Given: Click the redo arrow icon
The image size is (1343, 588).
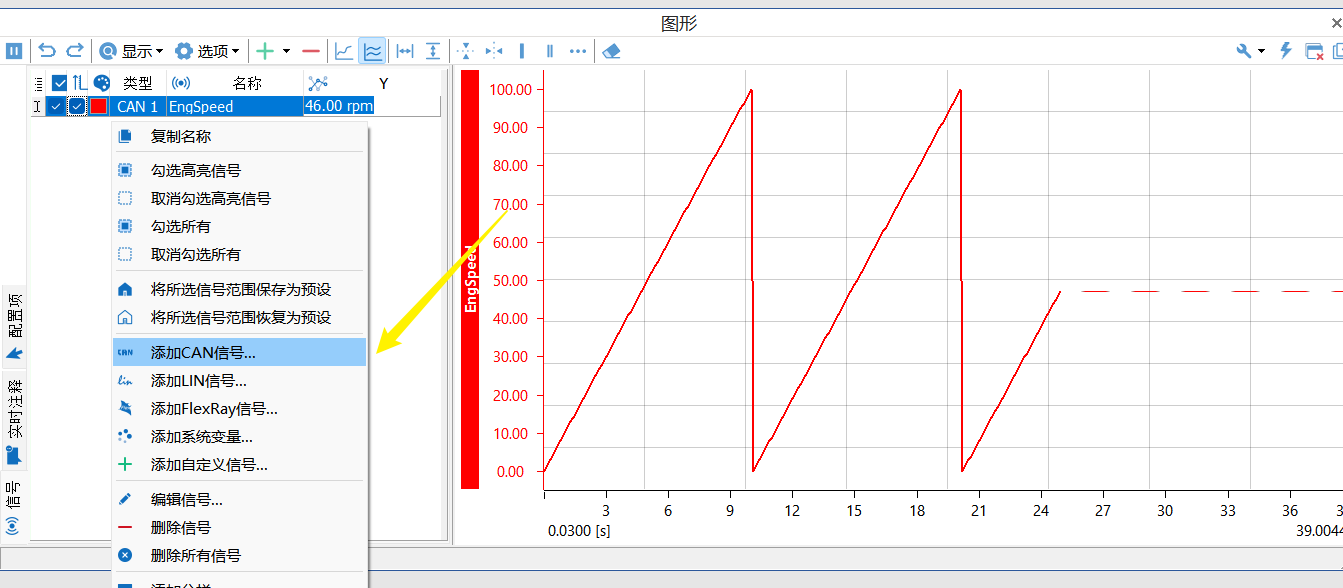Looking at the screenshot, I should point(75,50).
